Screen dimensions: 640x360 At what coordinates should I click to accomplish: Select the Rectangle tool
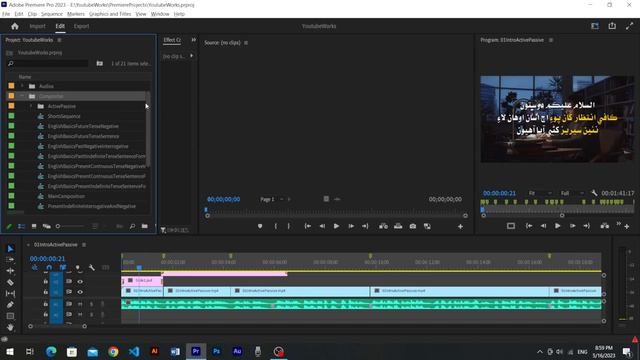(x=11, y=316)
